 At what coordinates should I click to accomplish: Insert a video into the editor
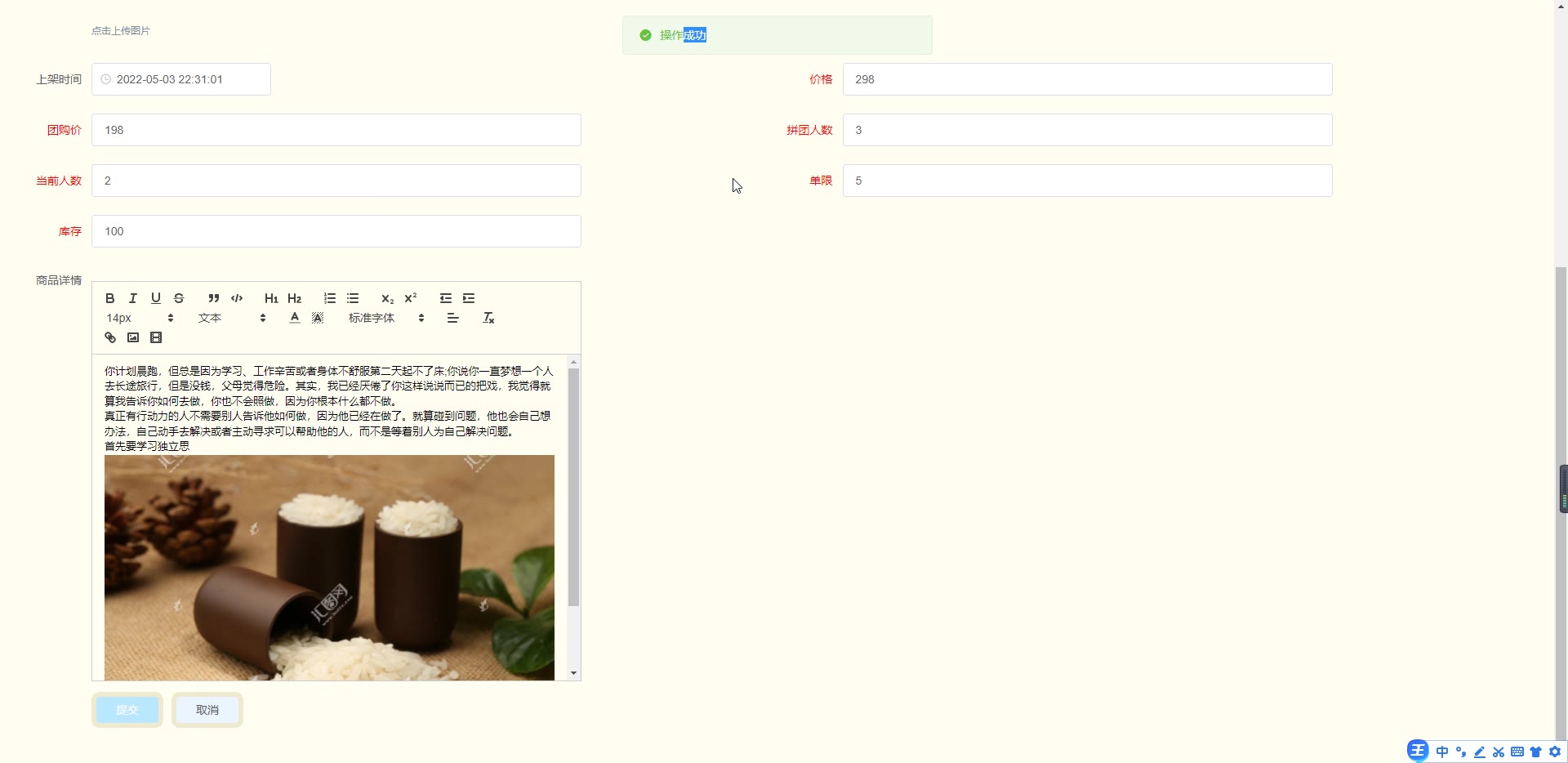pos(156,337)
